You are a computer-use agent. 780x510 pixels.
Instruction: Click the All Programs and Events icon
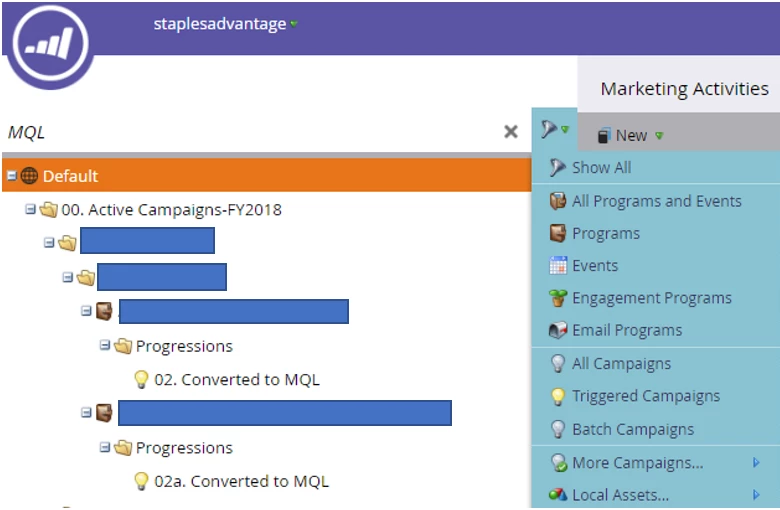pos(558,201)
